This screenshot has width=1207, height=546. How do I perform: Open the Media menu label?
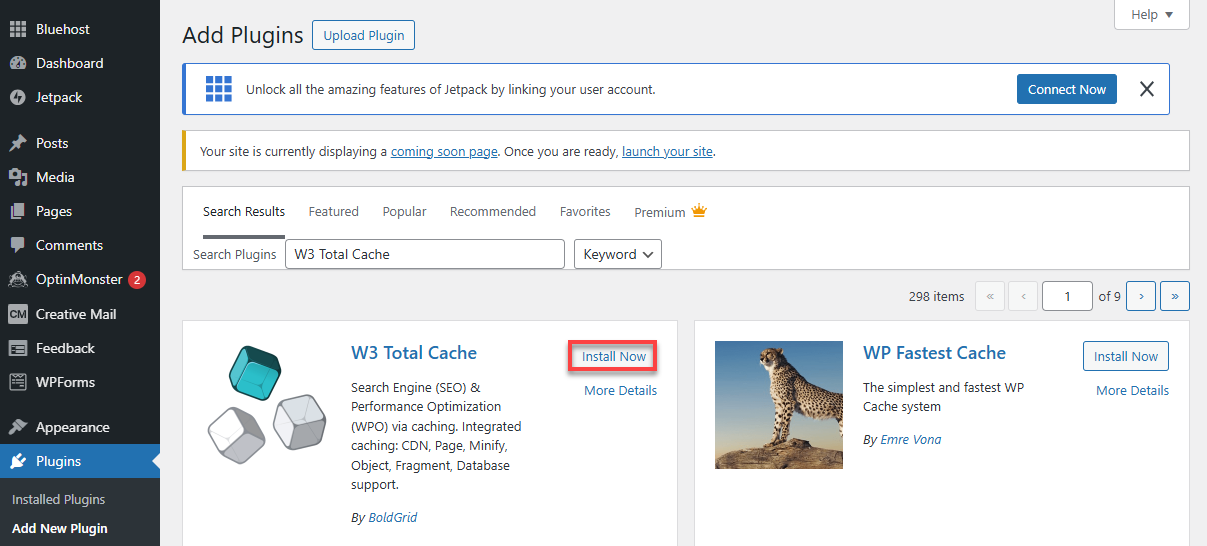pos(55,177)
